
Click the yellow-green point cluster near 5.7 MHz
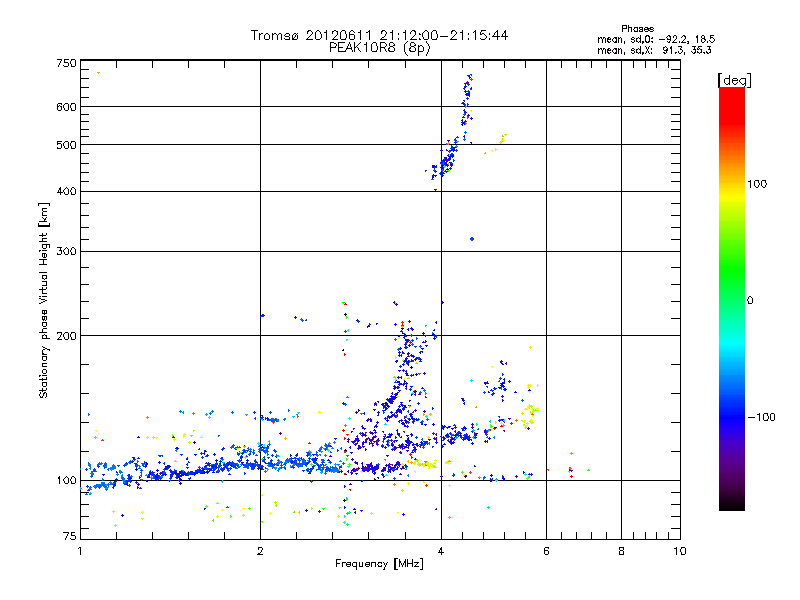pos(530,415)
